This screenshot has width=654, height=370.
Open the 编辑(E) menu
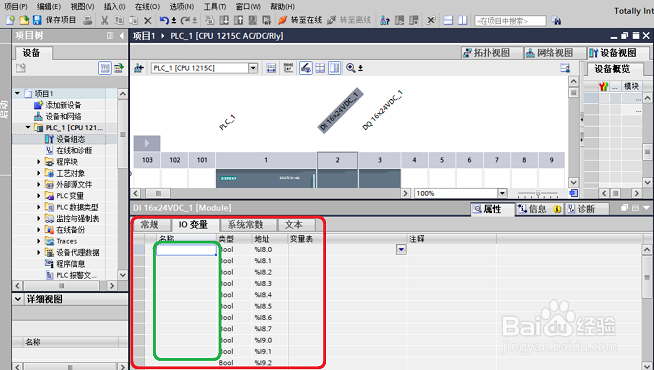[49, 6]
